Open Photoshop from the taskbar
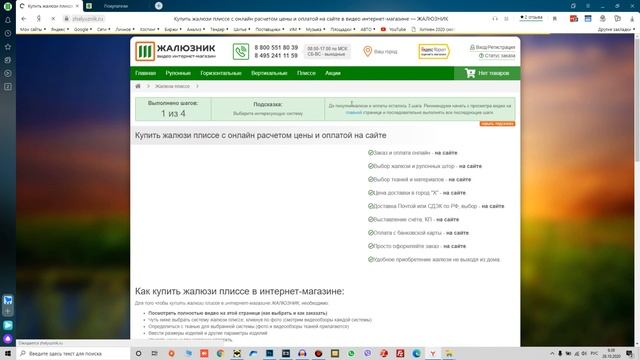 coord(269,353)
